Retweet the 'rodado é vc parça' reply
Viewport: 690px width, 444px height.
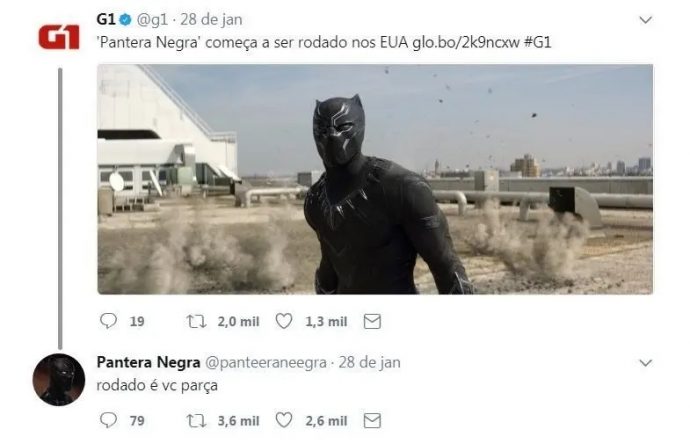[196, 421]
